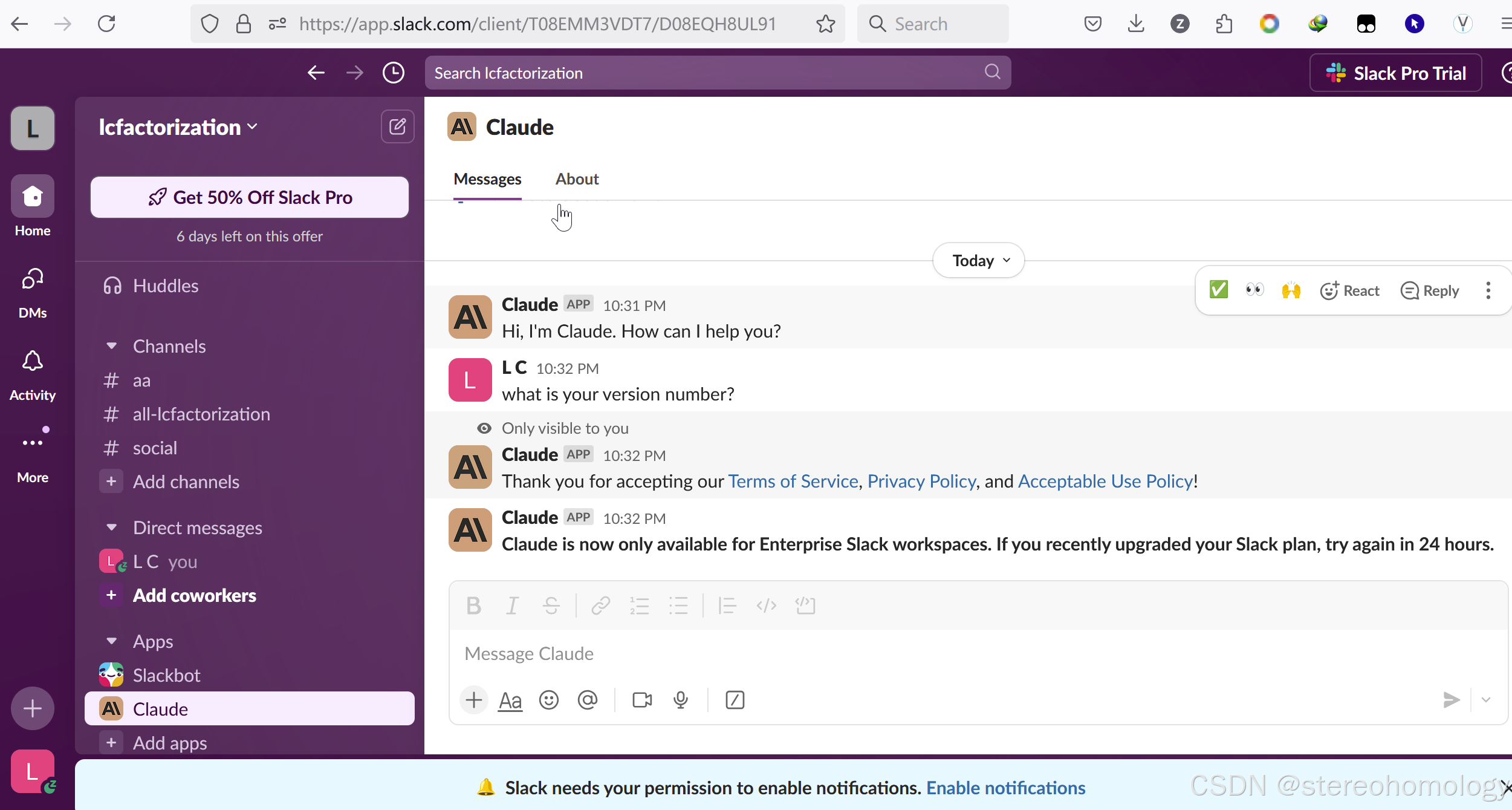Open the Acceptable Use Policy link
Viewport: 1512px width, 810px height.
tap(1106, 482)
